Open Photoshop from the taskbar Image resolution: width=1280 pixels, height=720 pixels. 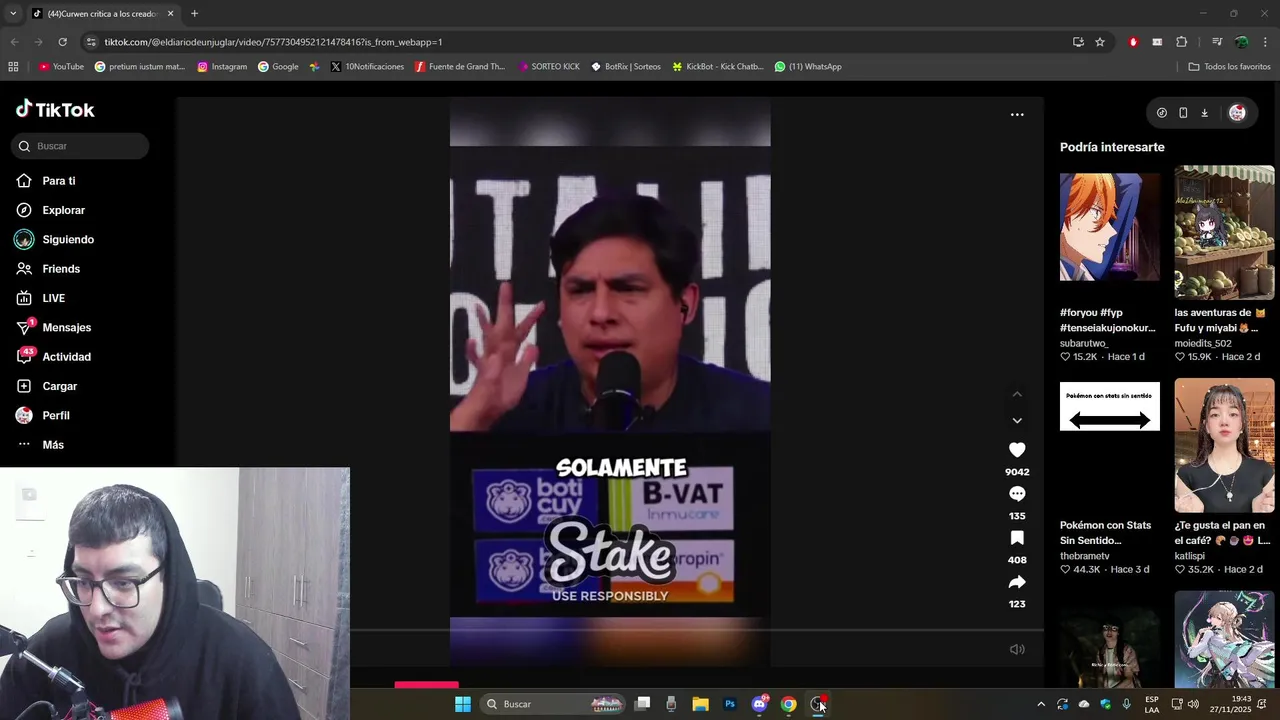[x=730, y=704]
